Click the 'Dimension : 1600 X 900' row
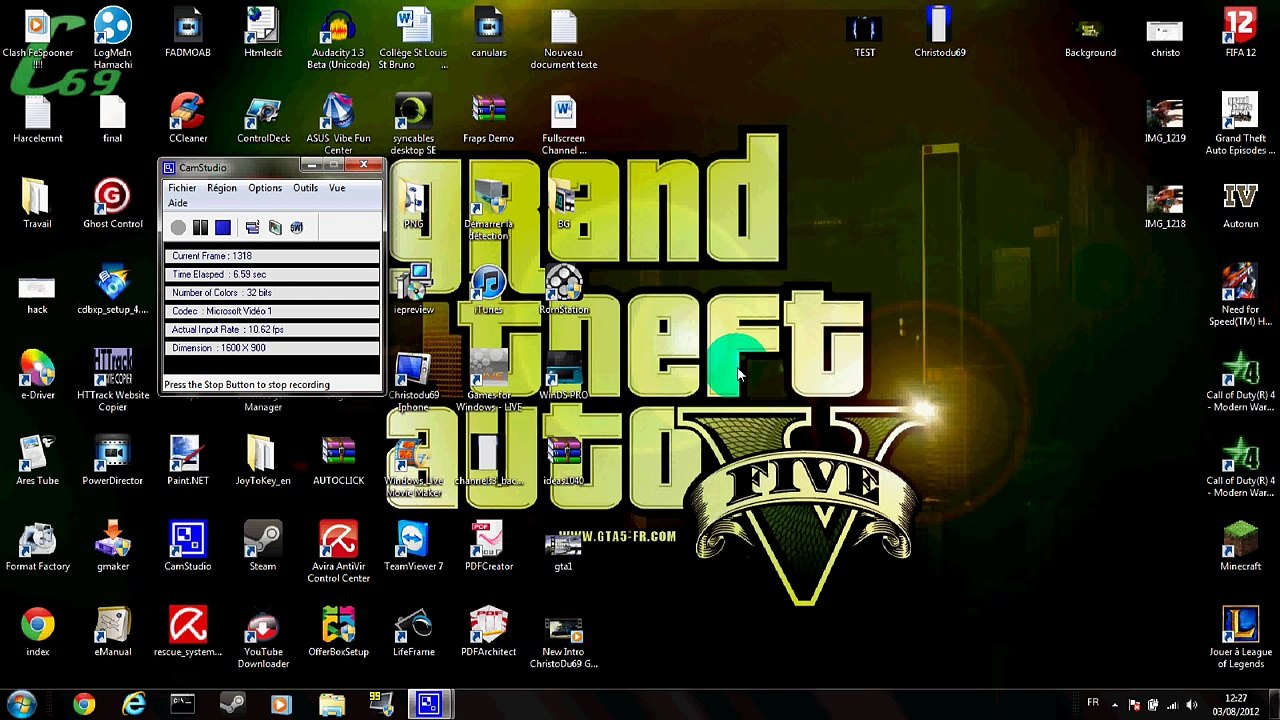This screenshot has height=720, width=1280. (272, 348)
